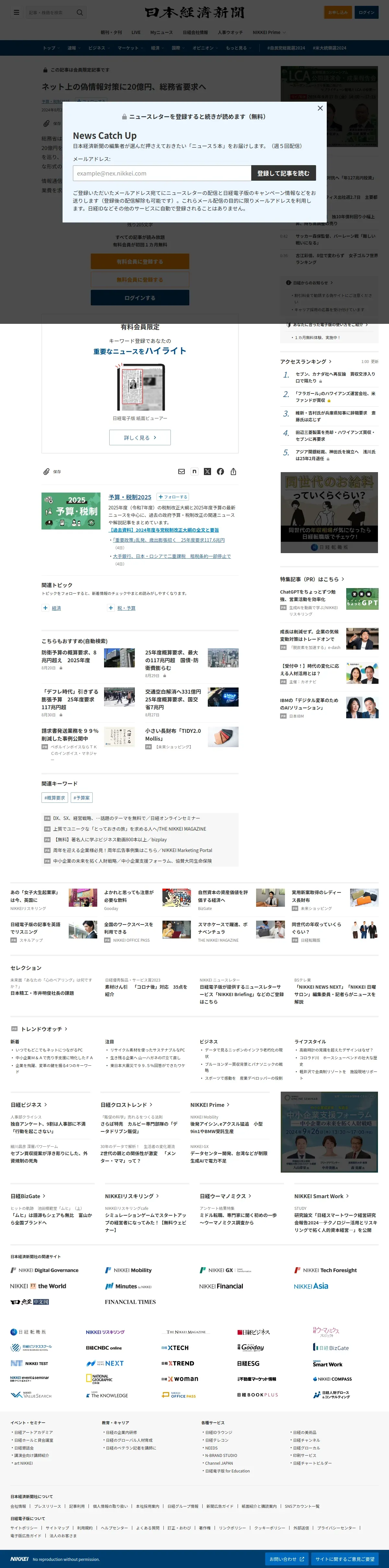The image size is (389, 1568).
Task: Open NIKKEI Digital Governance logo
Action: [x=44, y=1270]
